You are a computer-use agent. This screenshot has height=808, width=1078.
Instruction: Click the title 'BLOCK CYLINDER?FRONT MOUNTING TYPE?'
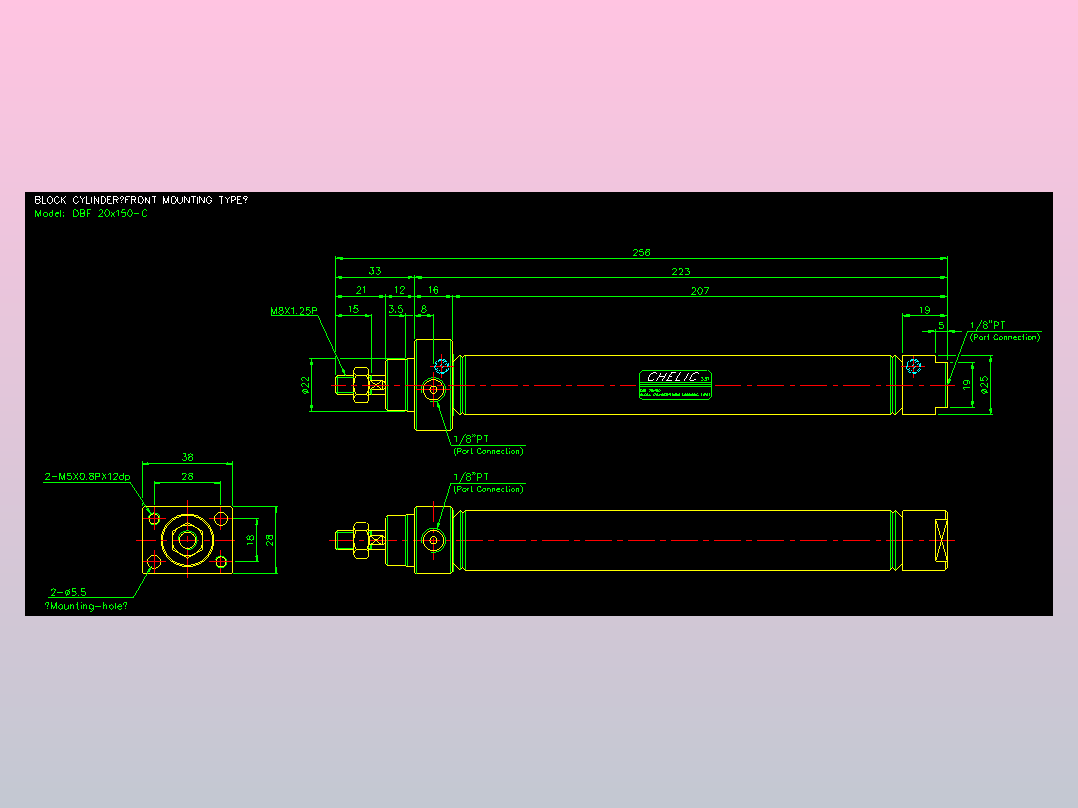pyautogui.click(x=141, y=200)
